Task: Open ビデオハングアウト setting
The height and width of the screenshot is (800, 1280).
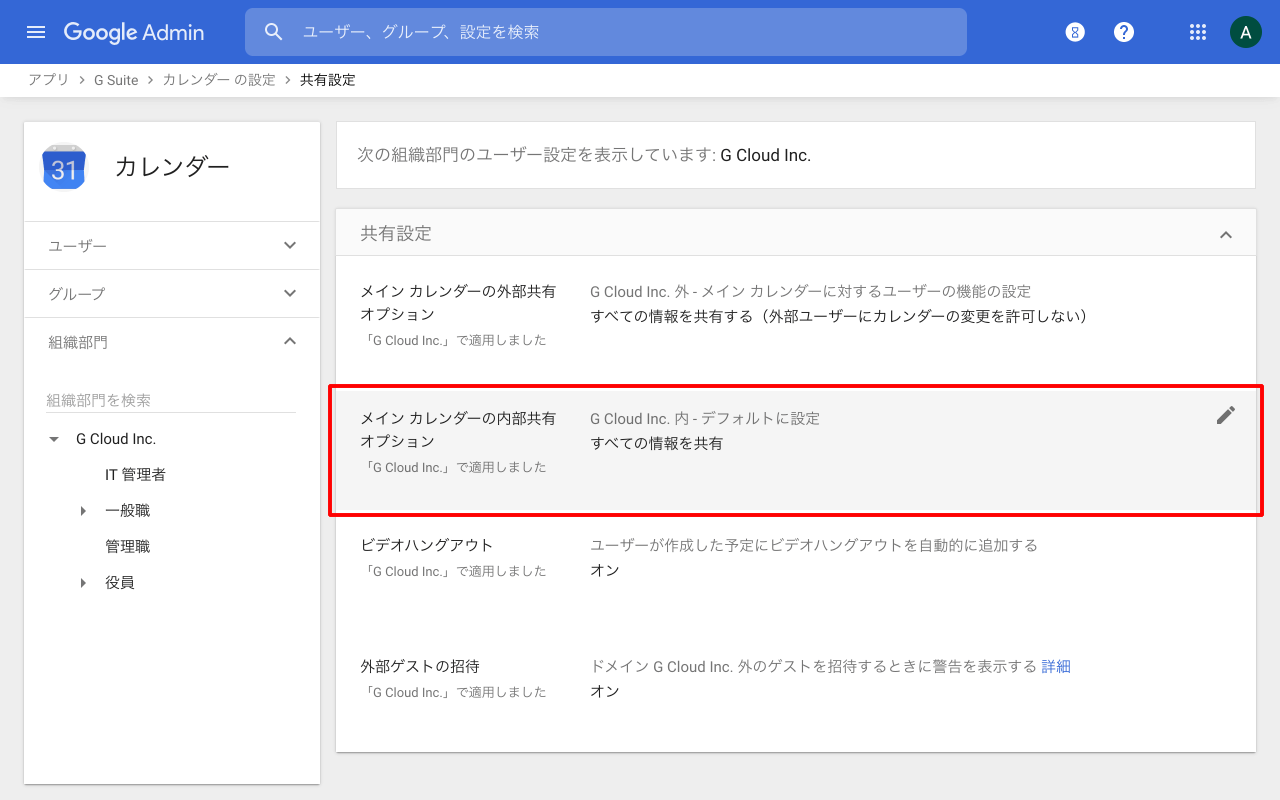Action: coord(796,573)
